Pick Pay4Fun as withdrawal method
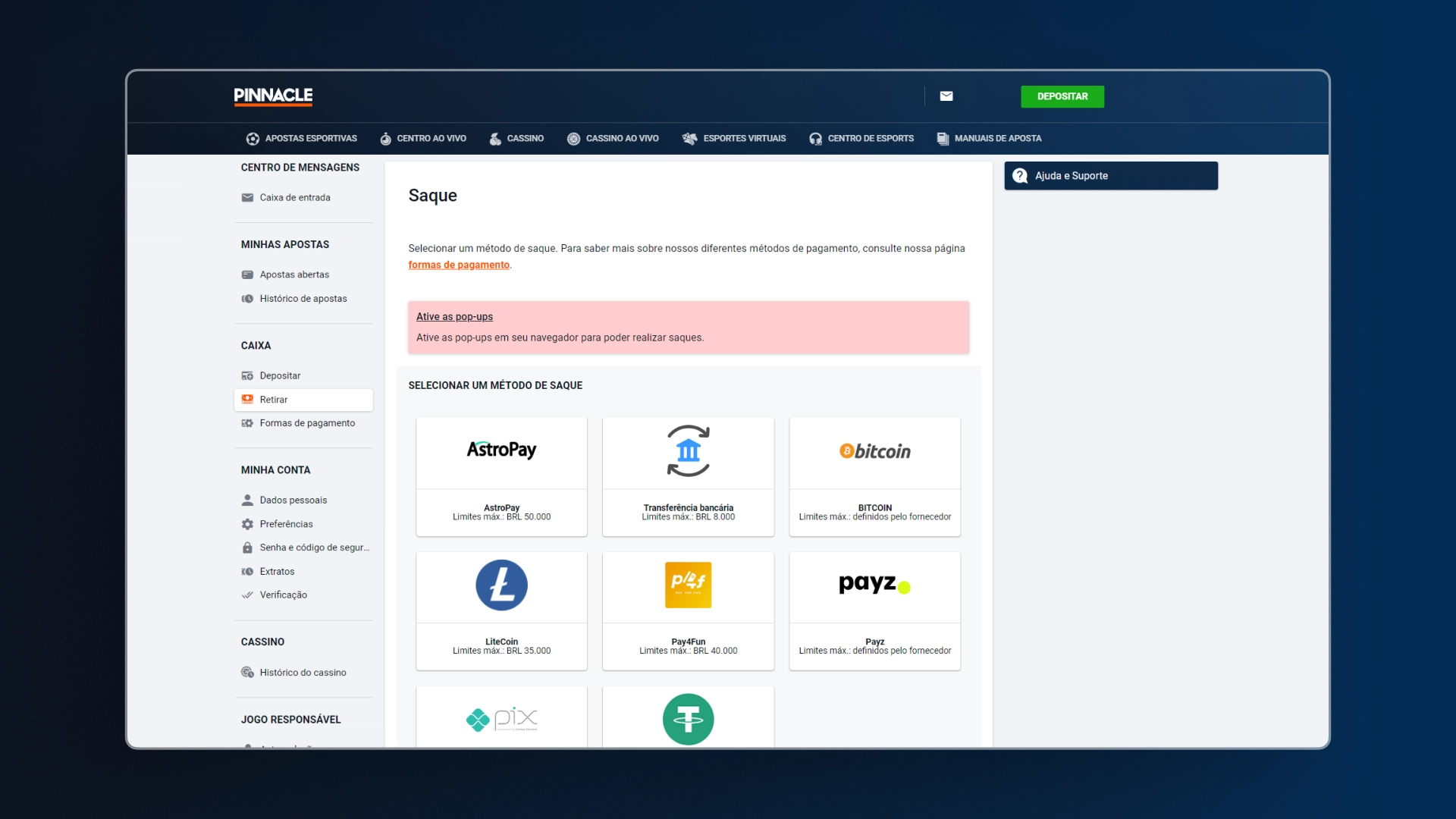Image resolution: width=1456 pixels, height=819 pixels. [688, 611]
